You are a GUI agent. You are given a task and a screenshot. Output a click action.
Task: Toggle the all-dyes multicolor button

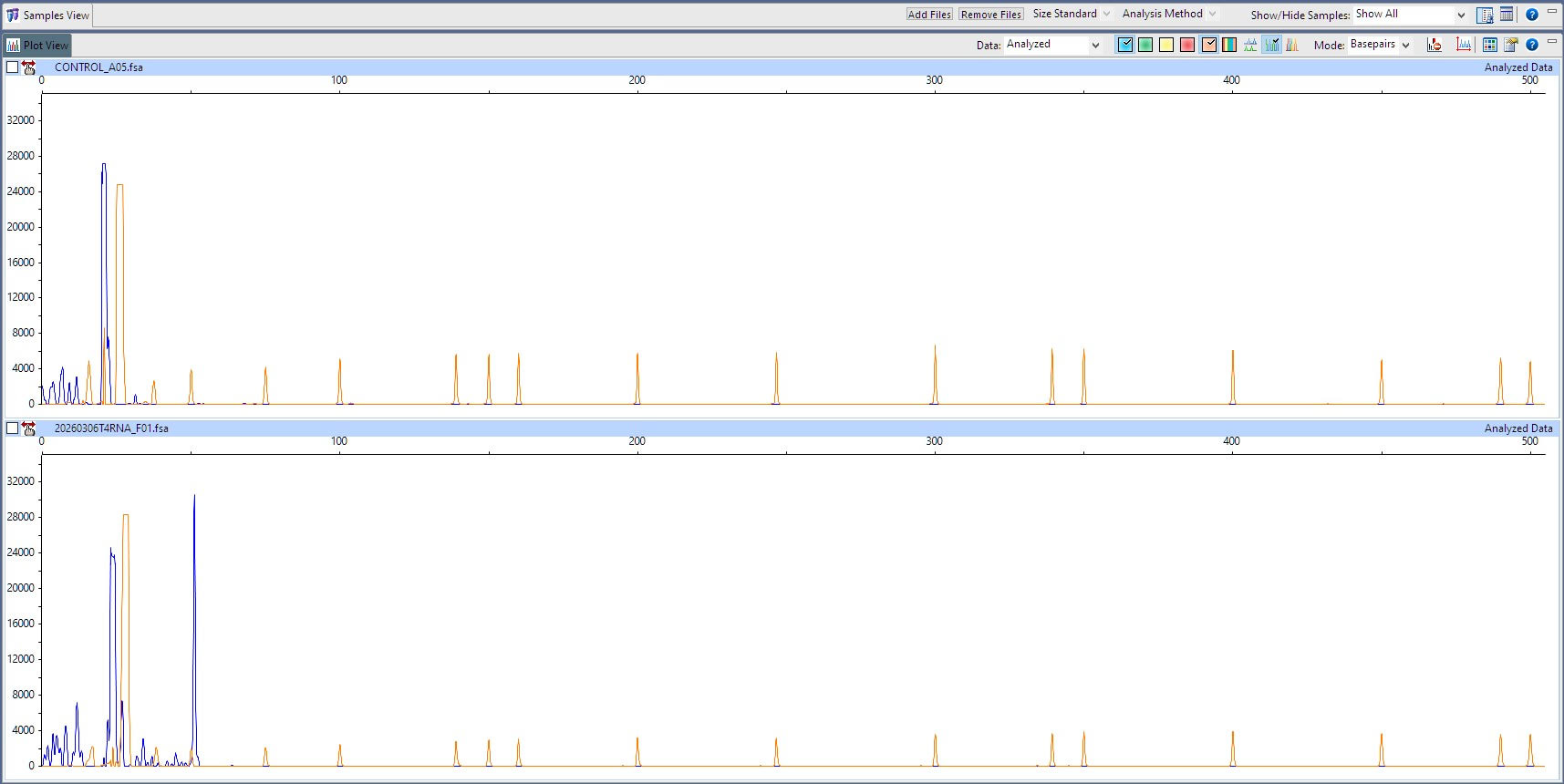1229,45
